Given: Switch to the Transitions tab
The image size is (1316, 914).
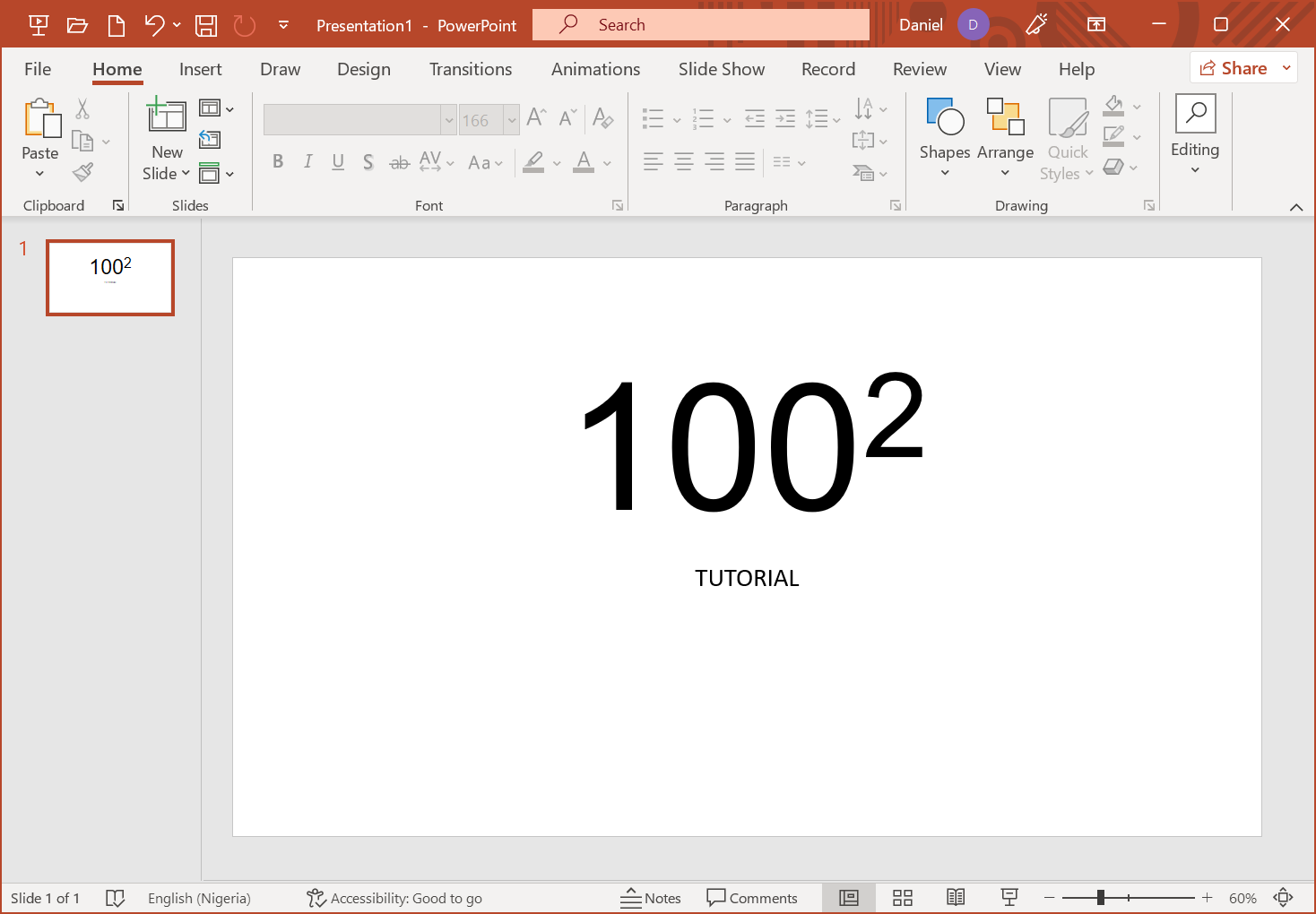Looking at the screenshot, I should [x=471, y=69].
